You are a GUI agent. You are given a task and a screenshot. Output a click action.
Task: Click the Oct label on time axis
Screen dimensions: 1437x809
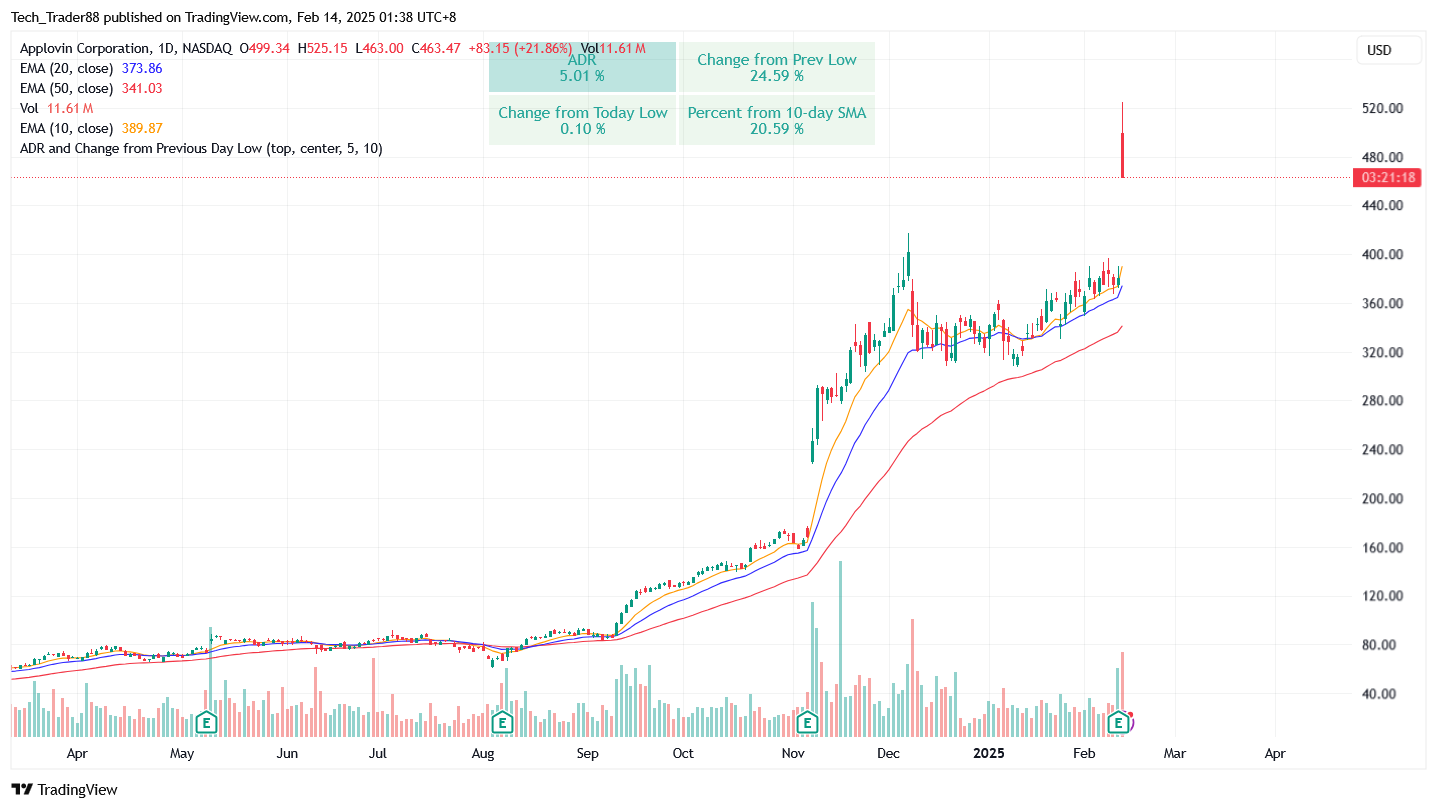pyautogui.click(x=683, y=753)
